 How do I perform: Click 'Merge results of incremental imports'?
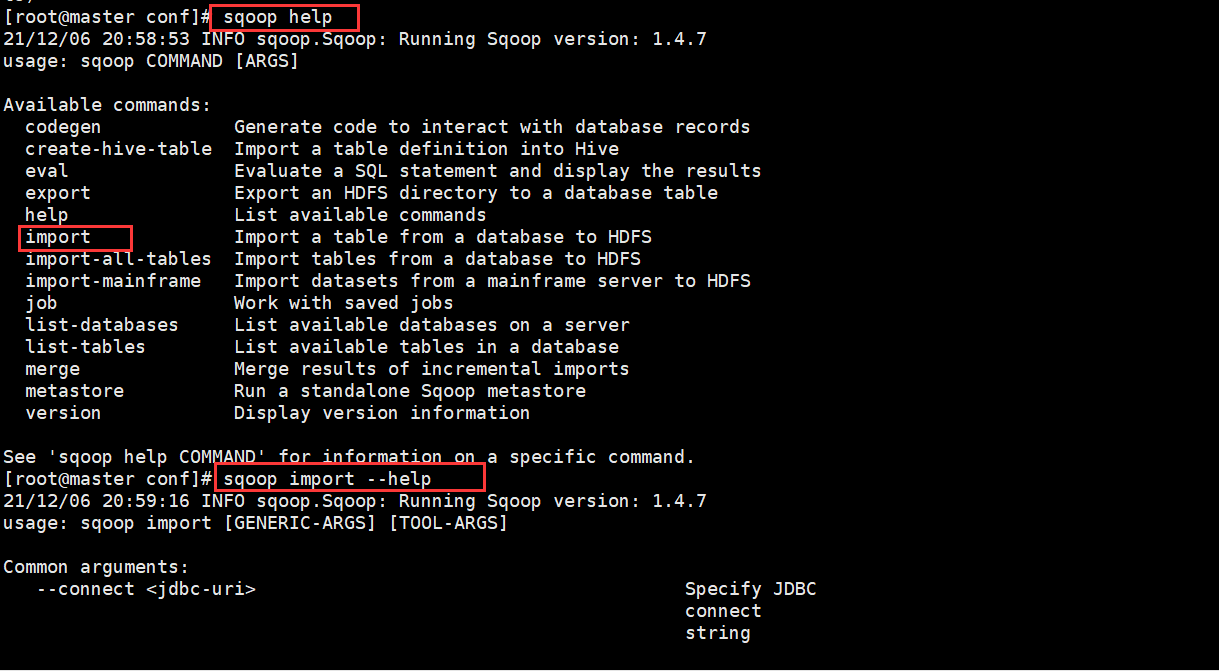(x=432, y=369)
